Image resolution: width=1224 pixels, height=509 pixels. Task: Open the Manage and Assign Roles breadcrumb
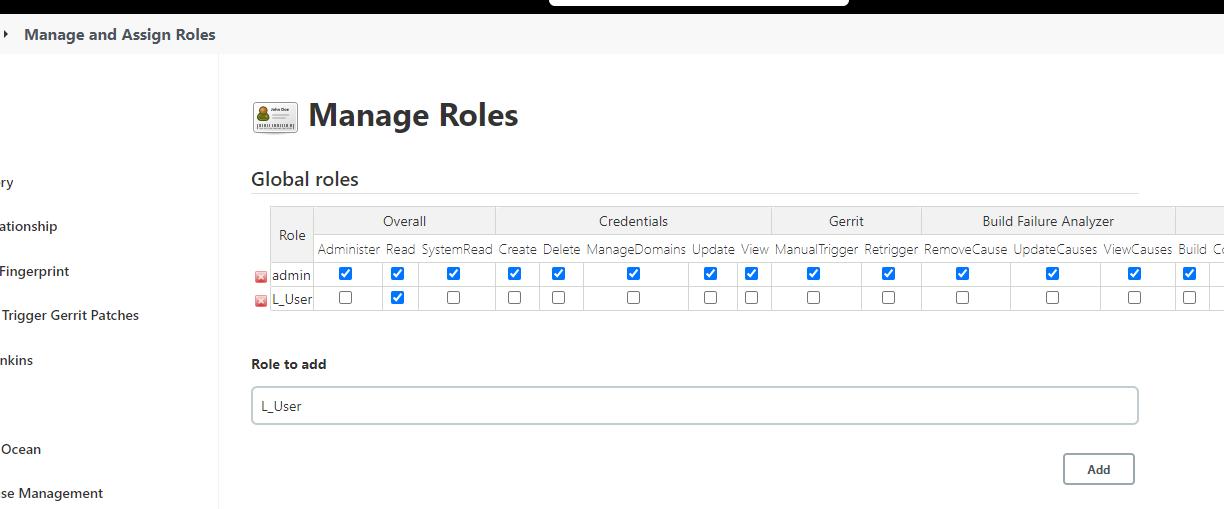[x=120, y=34]
